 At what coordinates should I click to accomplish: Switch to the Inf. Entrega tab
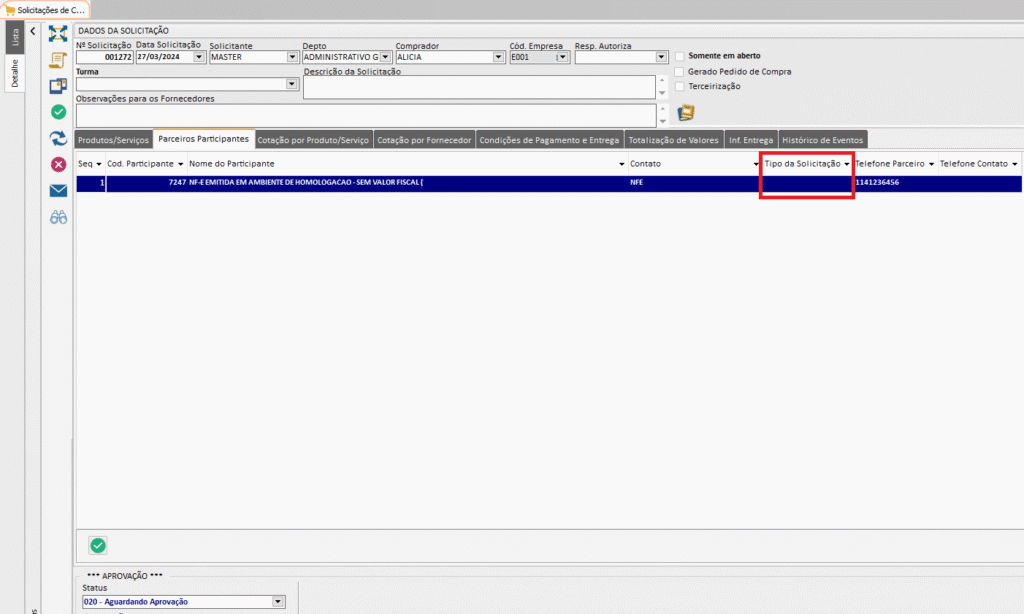coord(751,140)
